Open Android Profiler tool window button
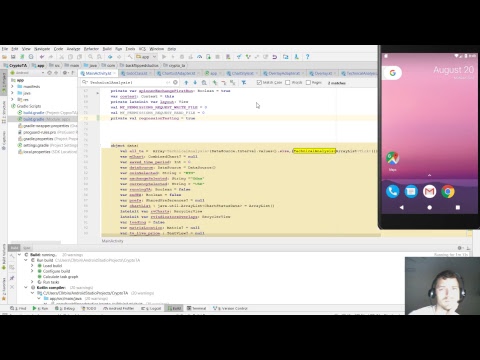480x360 pixels. tap(118, 308)
